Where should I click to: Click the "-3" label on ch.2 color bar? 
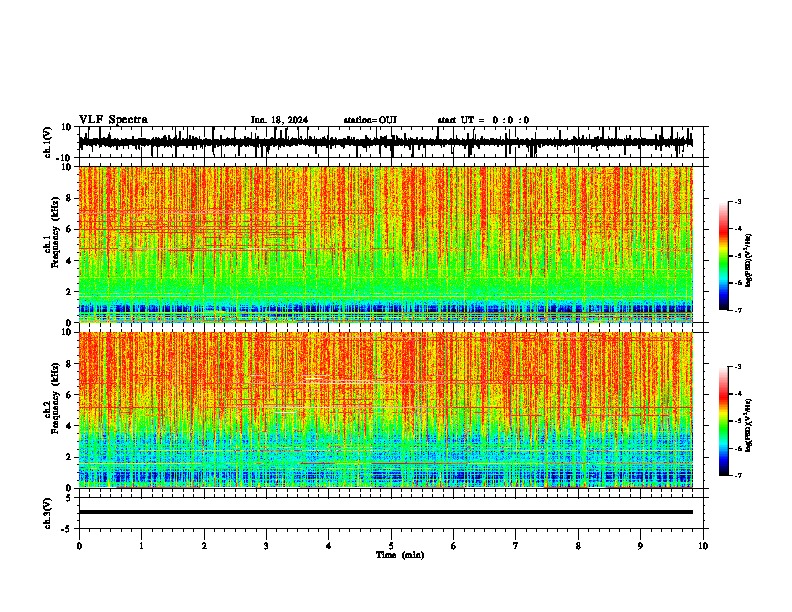pos(737,367)
